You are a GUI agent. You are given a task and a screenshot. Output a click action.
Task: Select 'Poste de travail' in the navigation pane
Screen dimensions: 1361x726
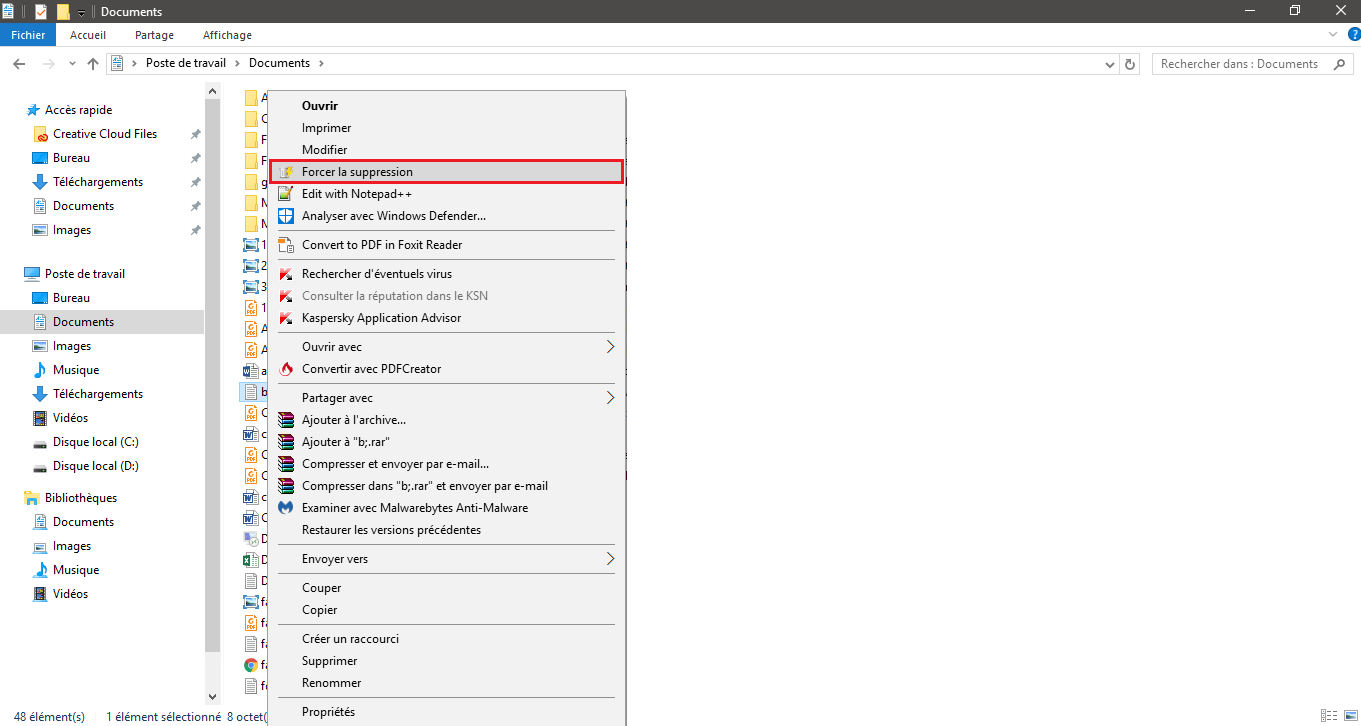click(84, 274)
